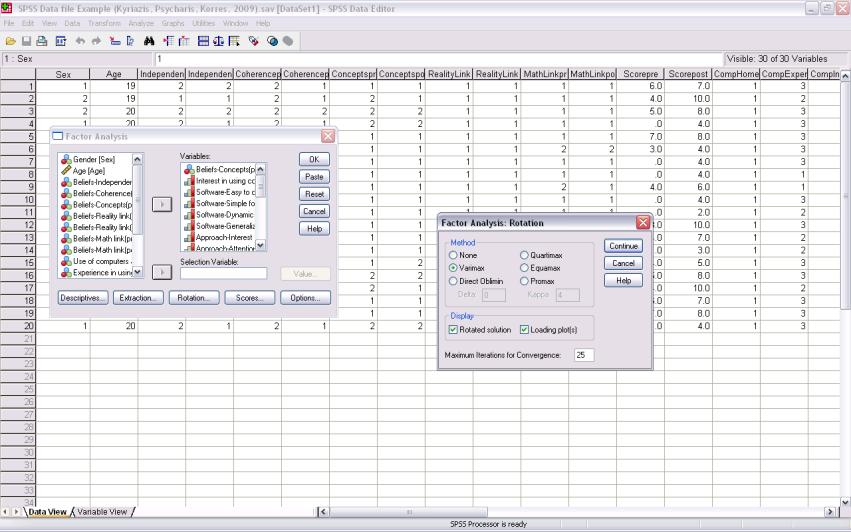Click the Use Sets toolbar icon

(272, 41)
